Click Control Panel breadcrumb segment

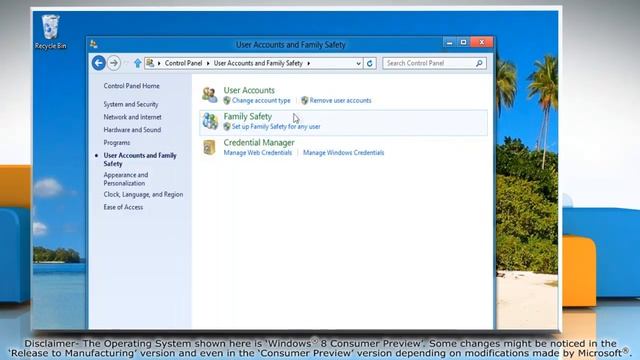point(183,63)
